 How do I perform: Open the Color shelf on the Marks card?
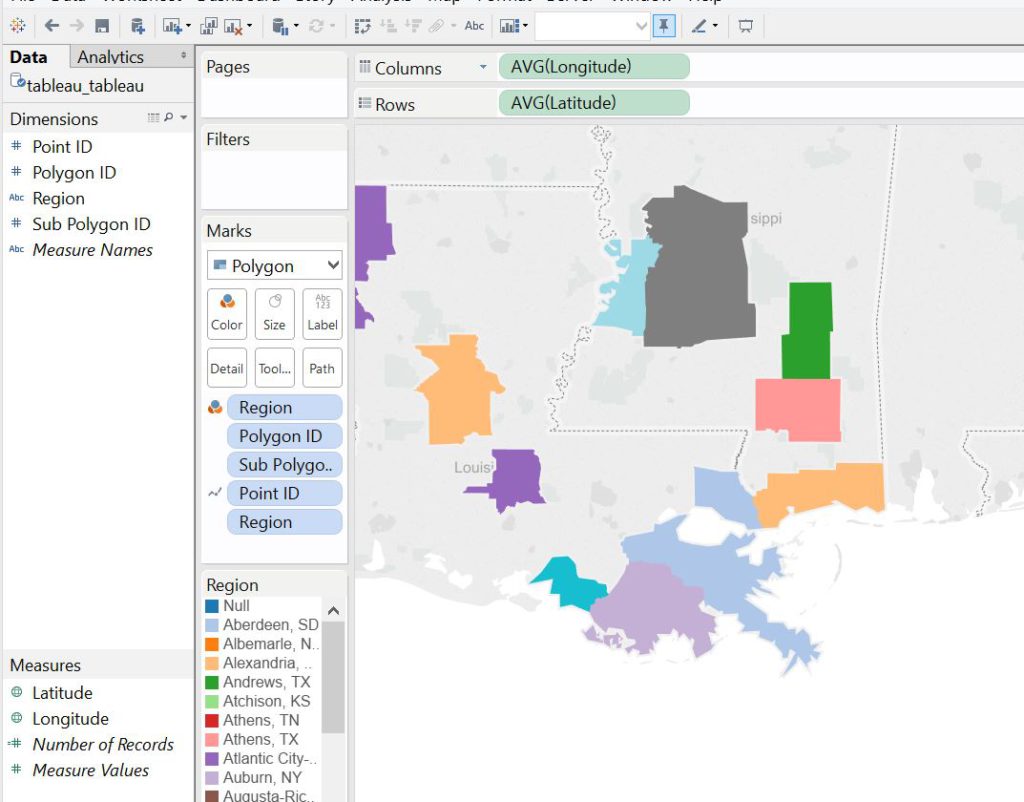pos(226,313)
